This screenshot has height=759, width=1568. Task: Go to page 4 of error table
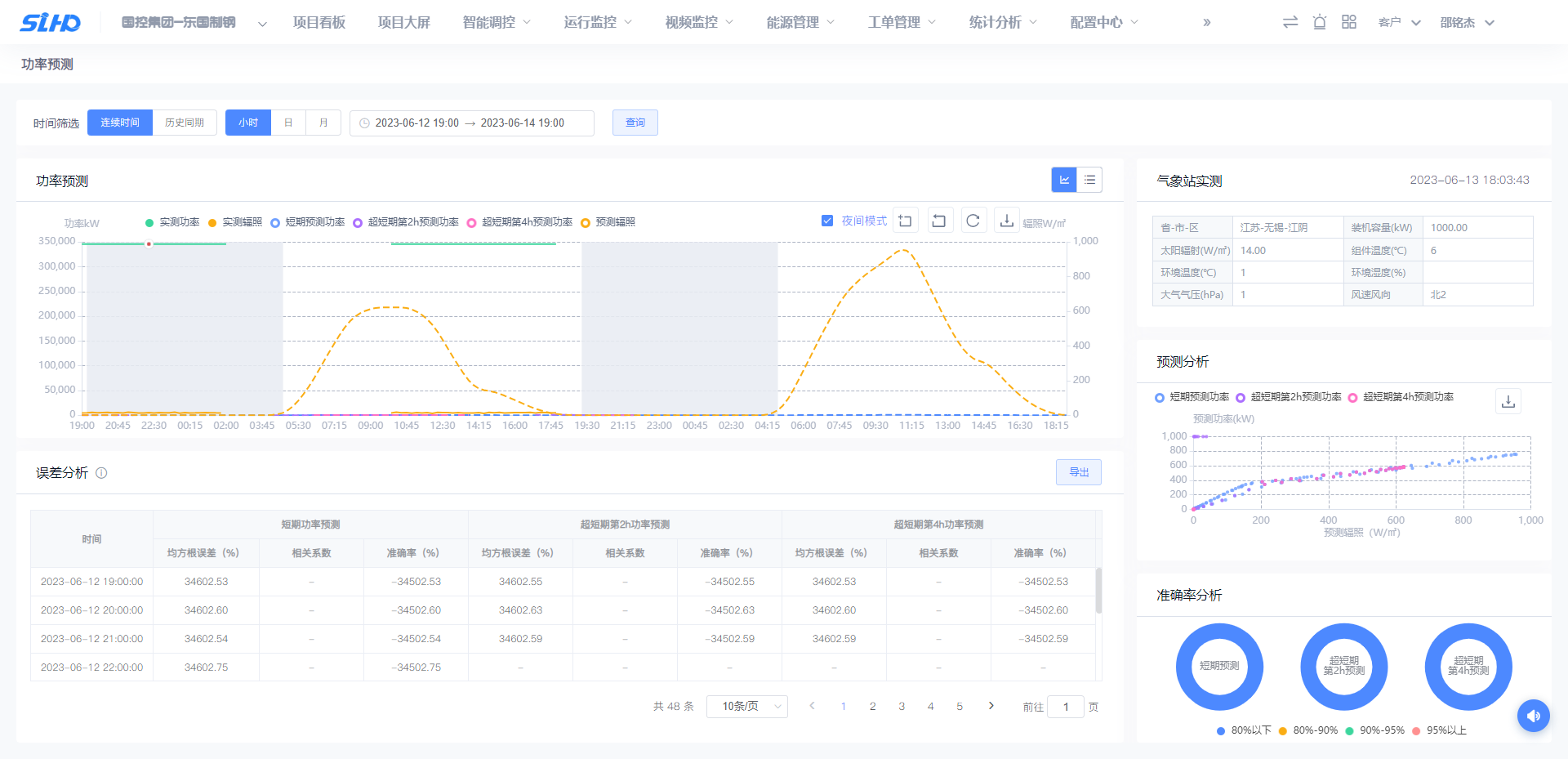[x=930, y=706]
